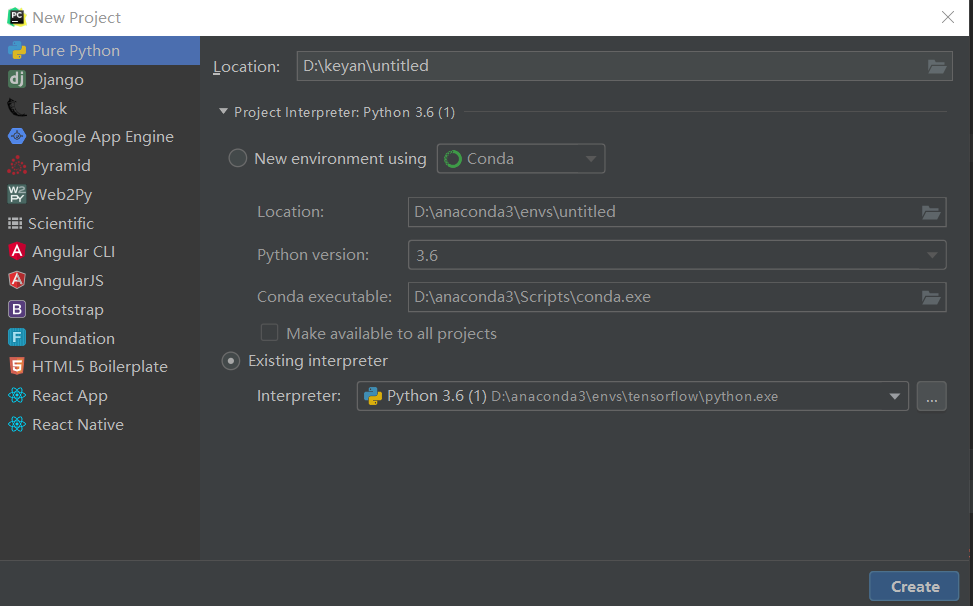Collapse the Project Interpreter section

click(223, 113)
